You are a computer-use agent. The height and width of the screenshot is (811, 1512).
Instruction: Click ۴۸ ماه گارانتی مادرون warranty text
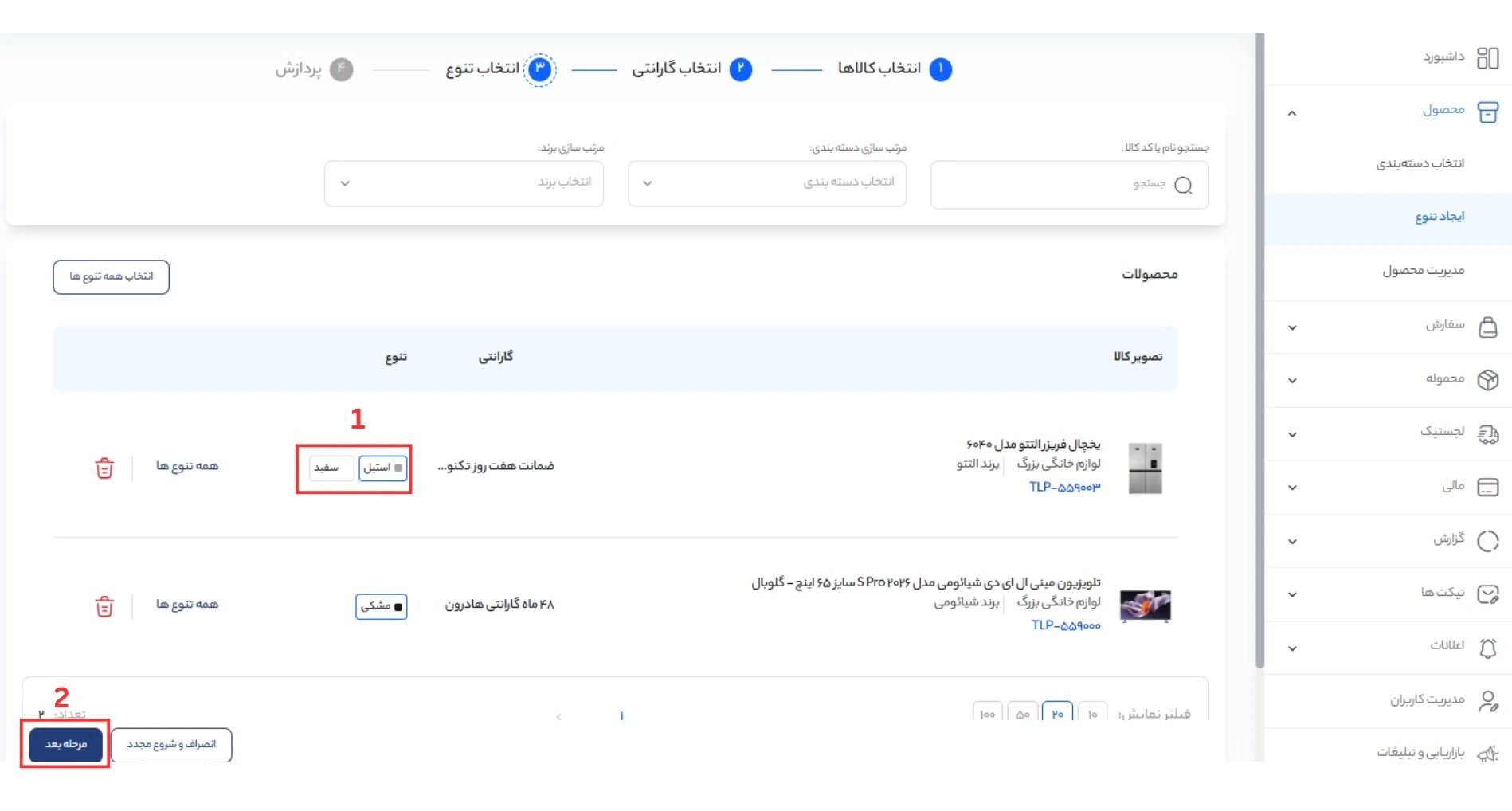click(x=499, y=605)
